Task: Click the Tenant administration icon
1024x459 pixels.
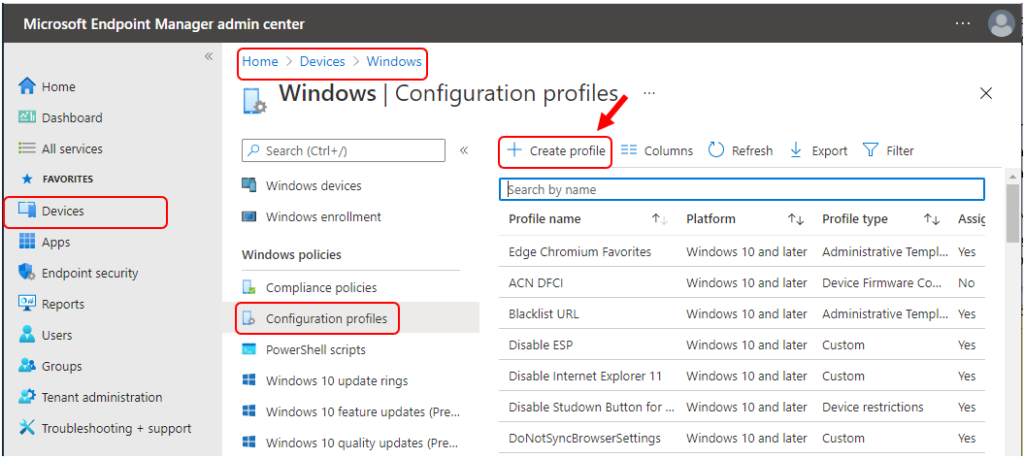Action: coord(27,397)
